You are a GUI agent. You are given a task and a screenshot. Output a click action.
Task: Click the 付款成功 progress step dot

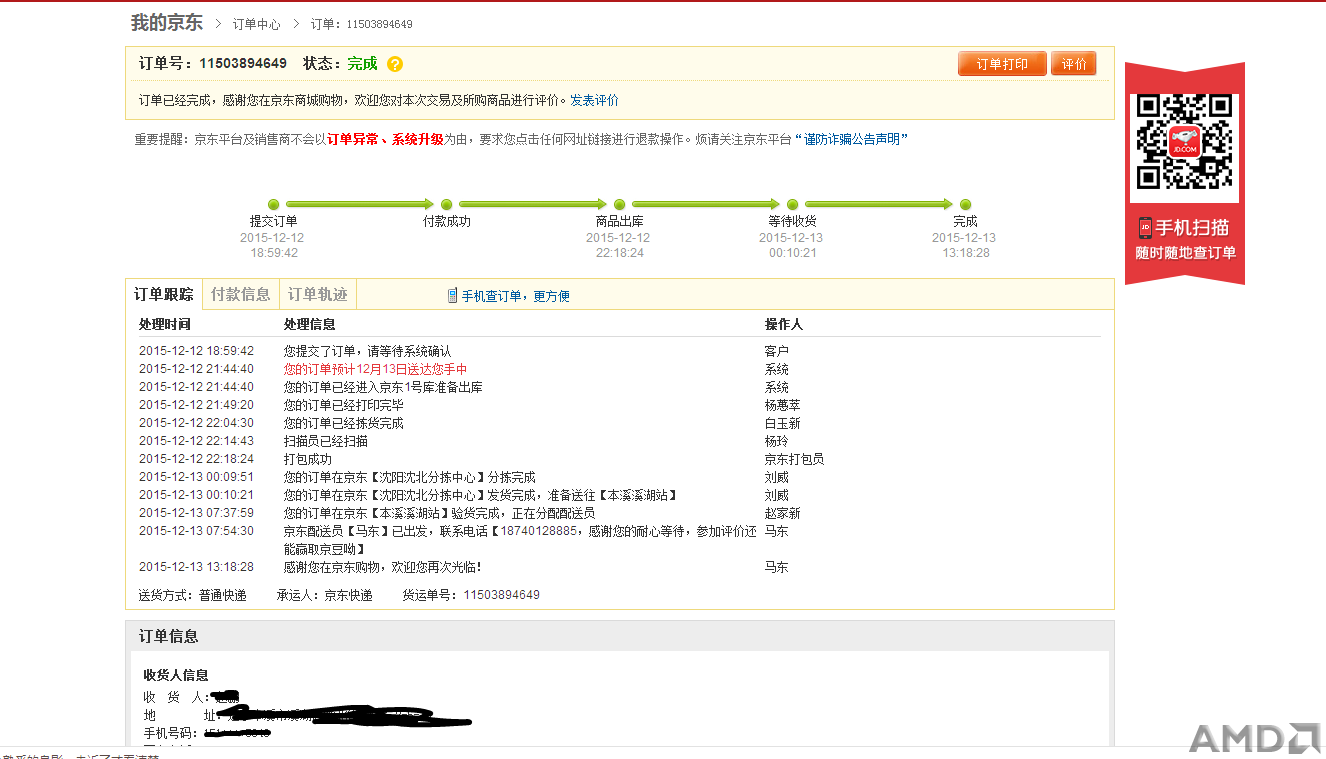(447, 205)
